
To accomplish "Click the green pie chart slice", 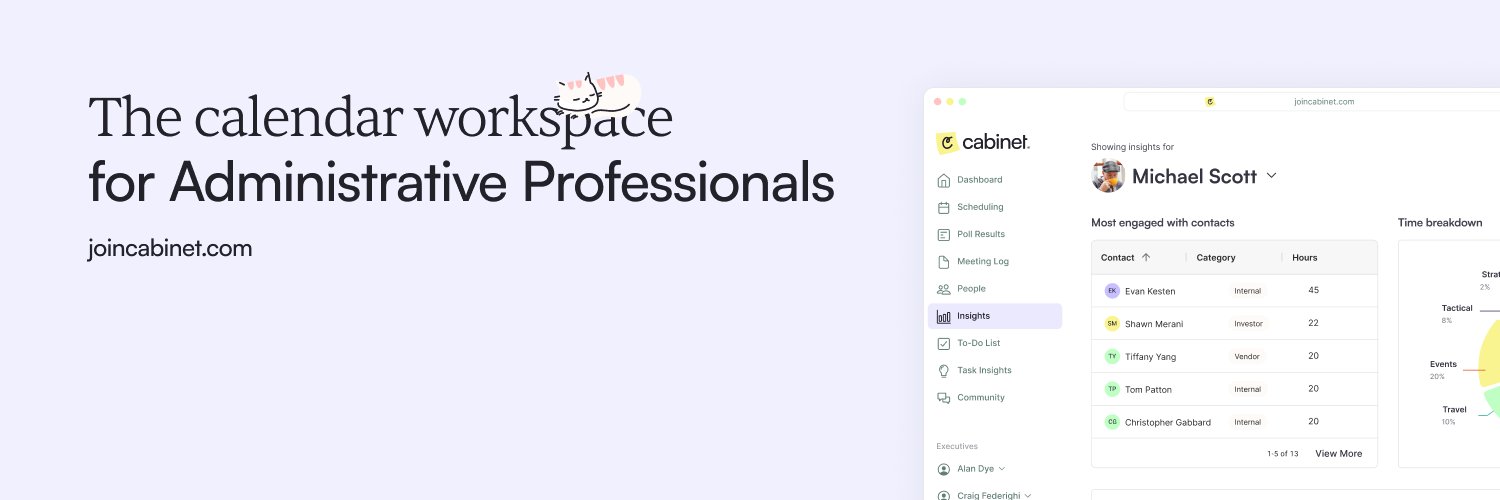I will tap(1493, 402).
